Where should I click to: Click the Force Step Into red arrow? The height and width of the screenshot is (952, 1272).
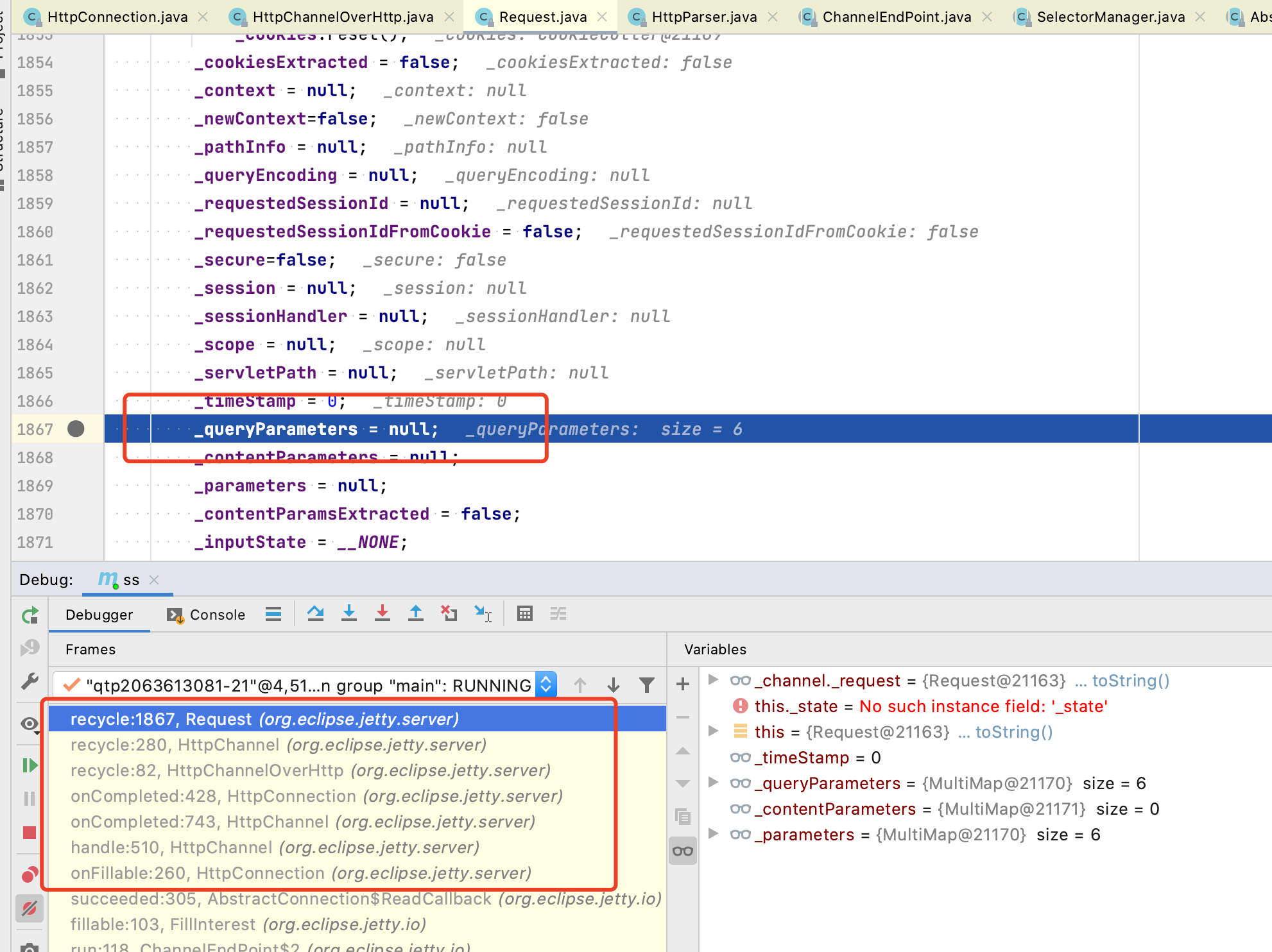pyautogui.click(x=382, y=614)
